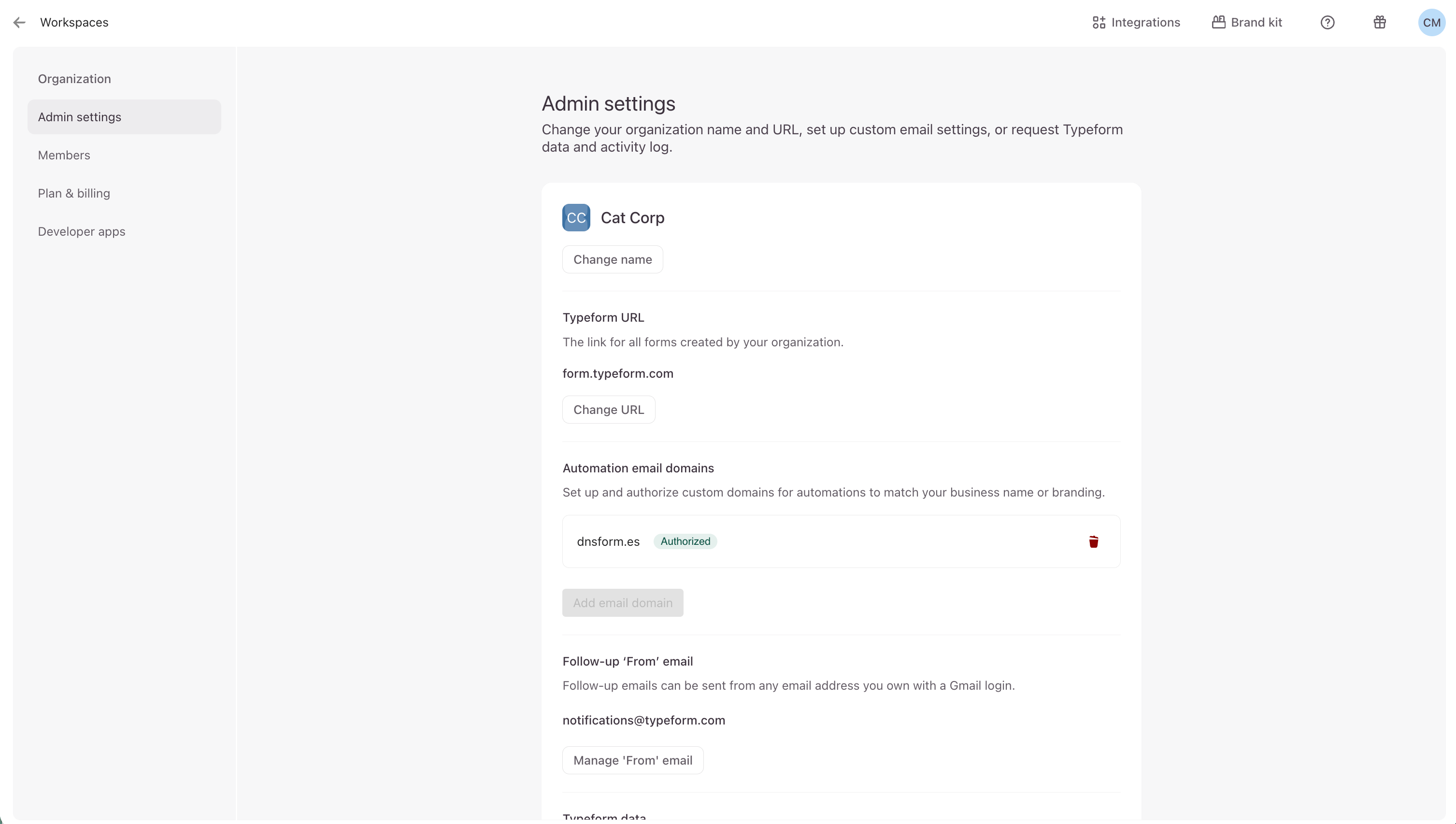
Task: Open Members page in sidebar
Action: click(64, 155)
